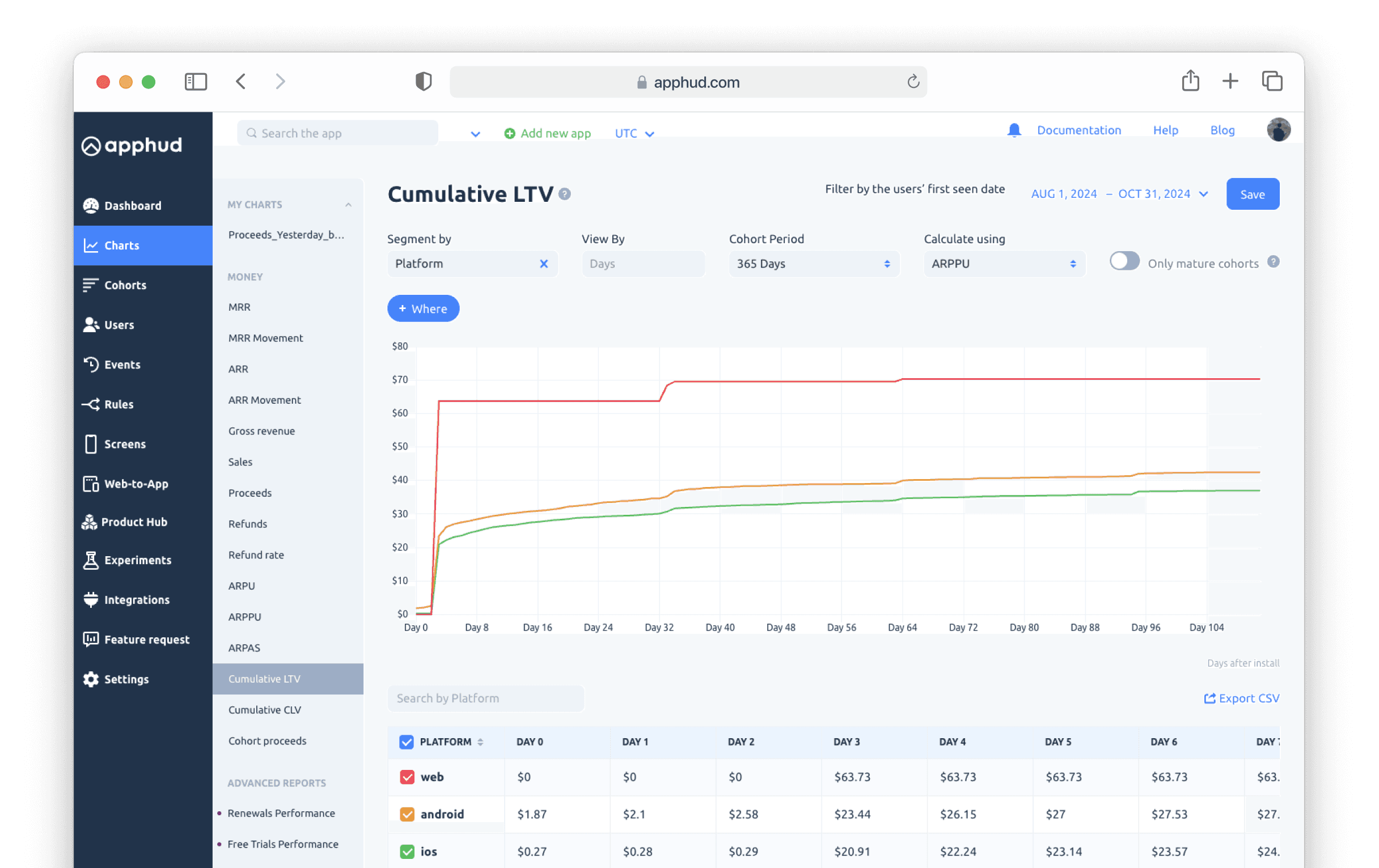Viewport: 1379px width, 868px height.
Task: Toggle the ios platform checkbox
Action: [x=407, y=852]
